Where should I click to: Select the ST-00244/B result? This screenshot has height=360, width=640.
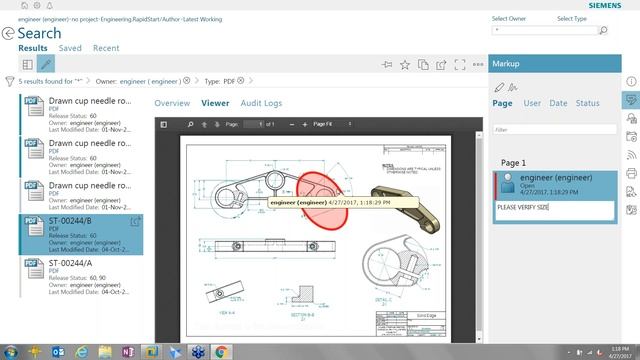coord(81,235)
